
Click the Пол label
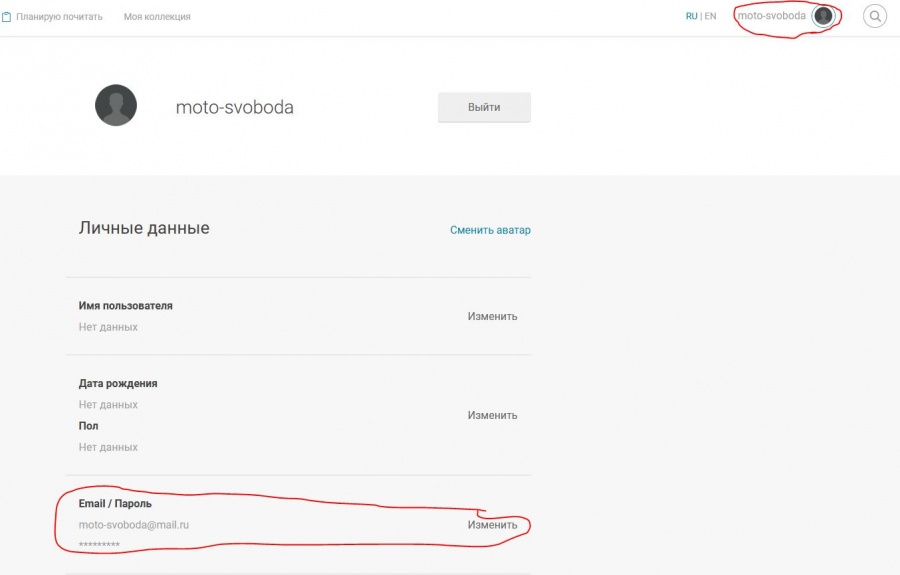[88, 426]
